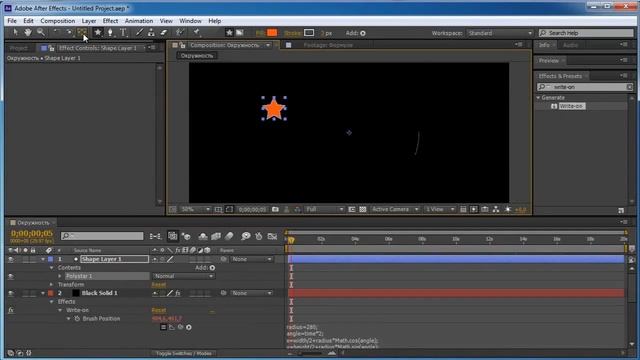Screen dimensions: 640x360
Task: Click Toggle Switches / Modes button
Action: point(183,353)
